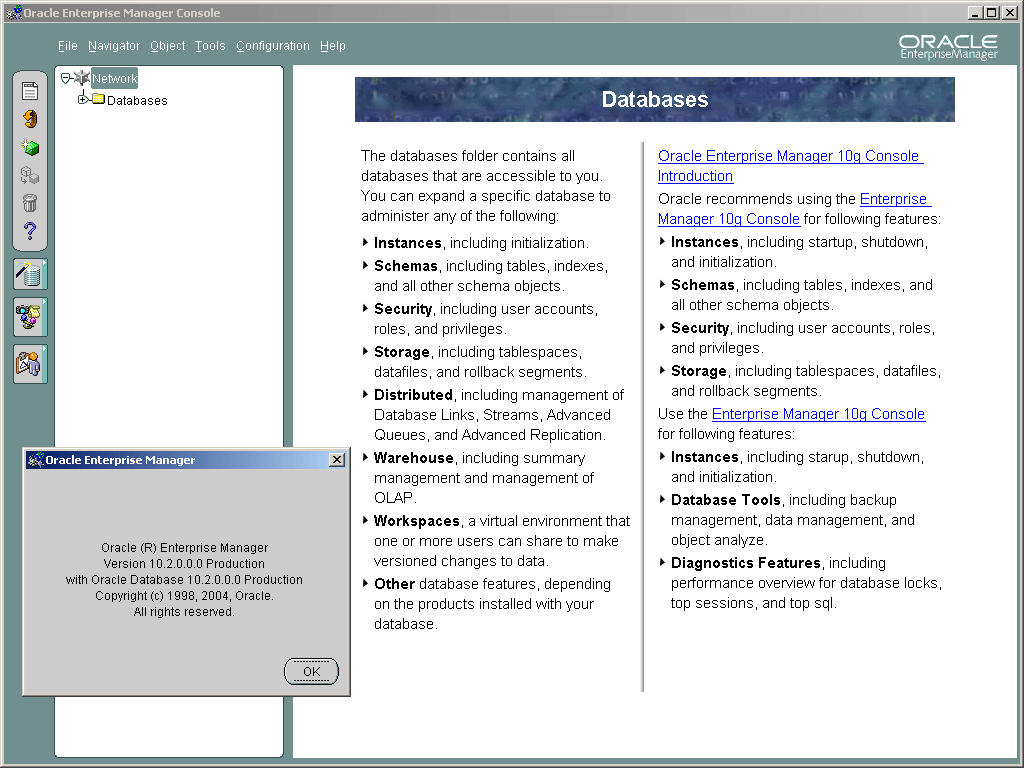
Task: Click 'Other' database features text
Action: point(394,584)
